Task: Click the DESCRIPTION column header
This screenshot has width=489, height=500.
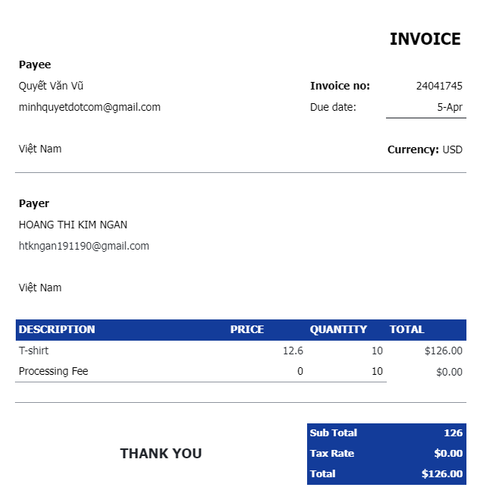Action: pos(57,329)
